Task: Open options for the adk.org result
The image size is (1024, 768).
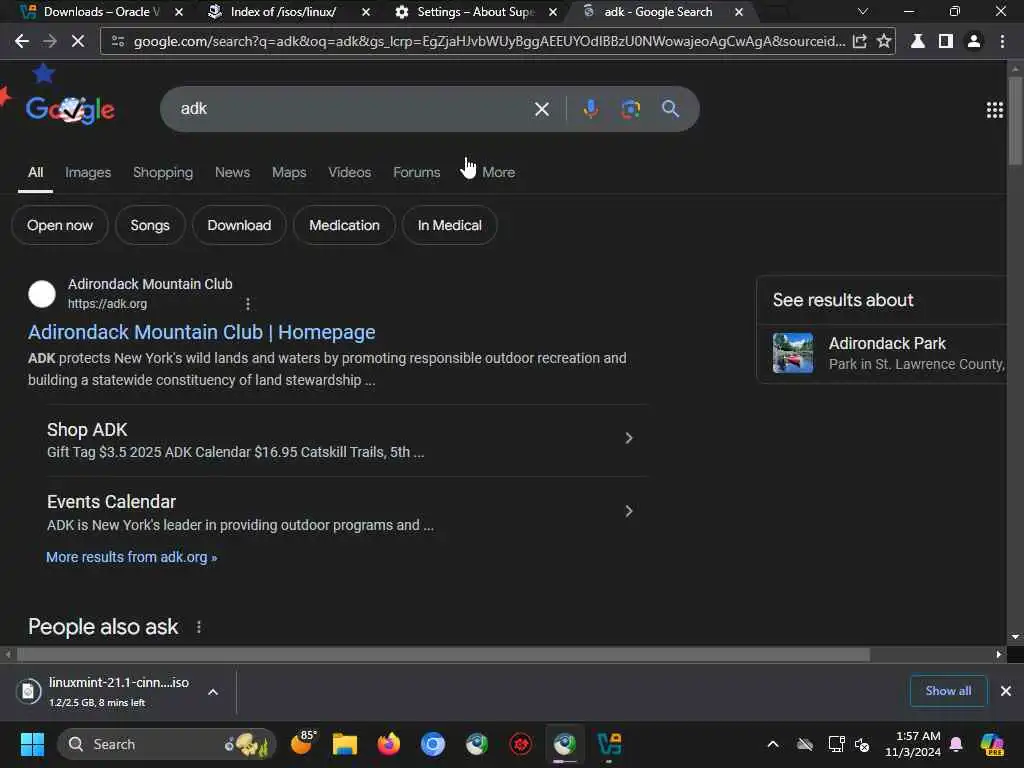Action: (x=248, y=304)
